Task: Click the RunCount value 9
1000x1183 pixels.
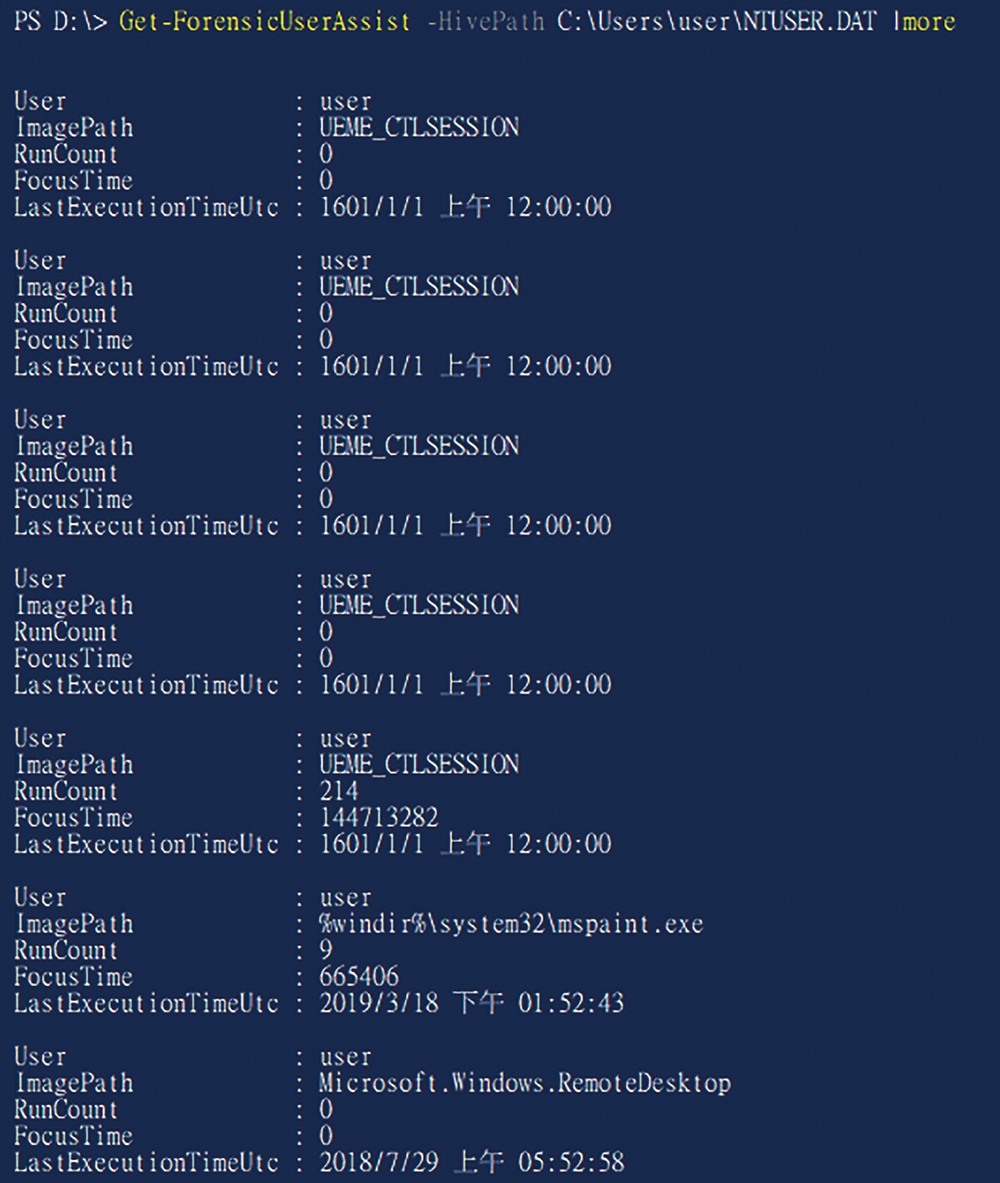Action: click(x=326, y=950)
